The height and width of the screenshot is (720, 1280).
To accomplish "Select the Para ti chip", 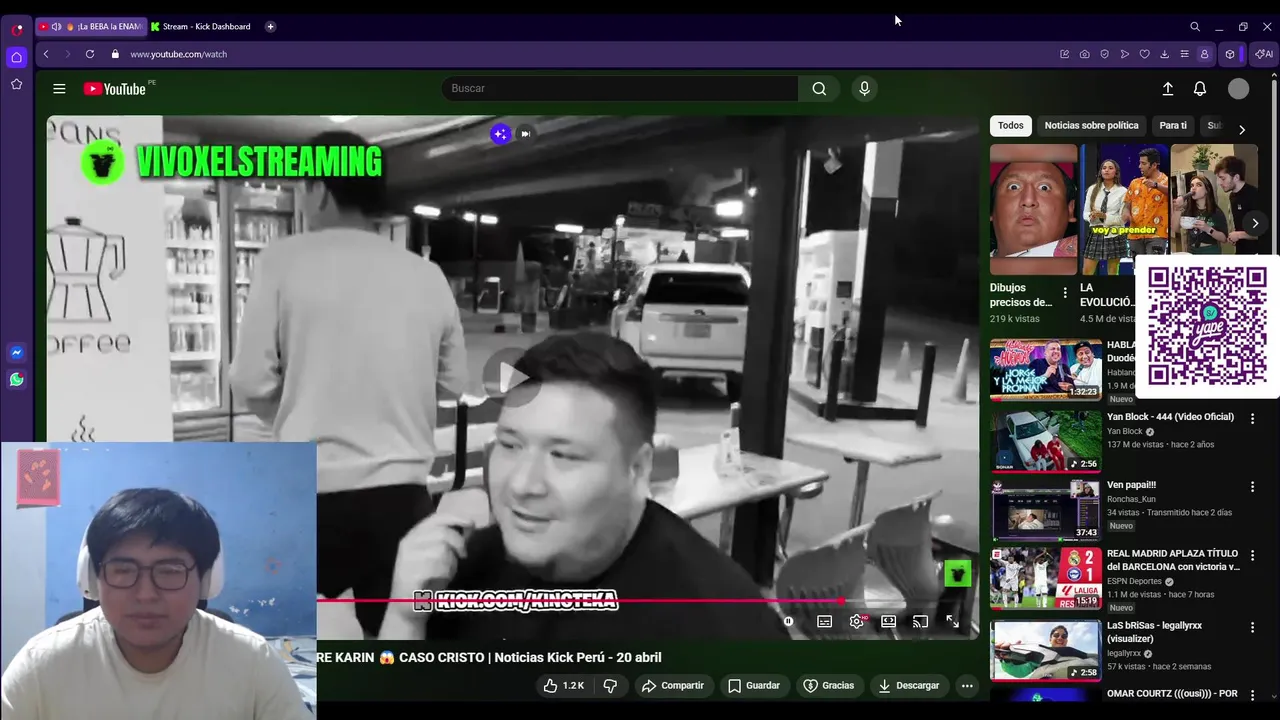I will click(1173, 126).
